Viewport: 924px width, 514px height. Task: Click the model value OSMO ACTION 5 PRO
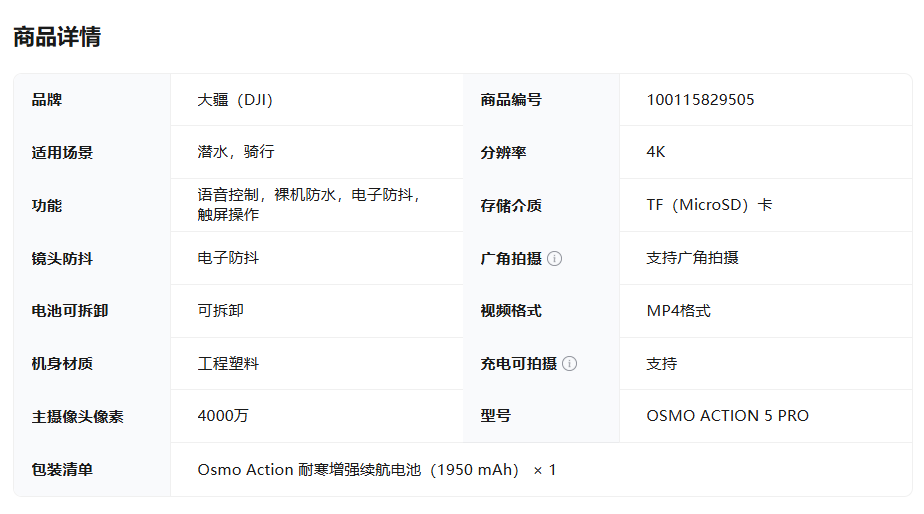click(727, 416)
